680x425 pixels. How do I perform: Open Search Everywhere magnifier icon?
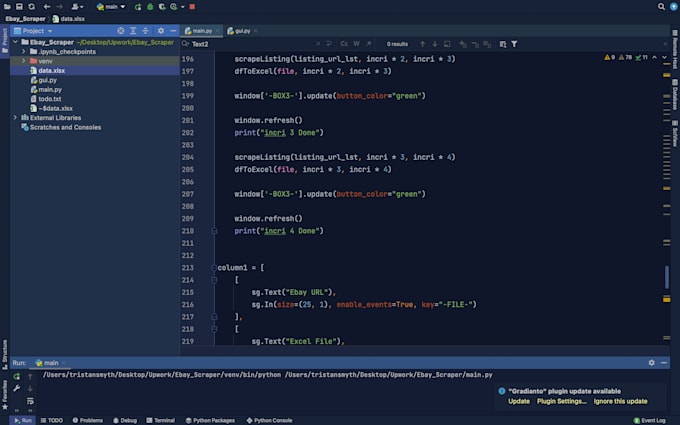661,7
